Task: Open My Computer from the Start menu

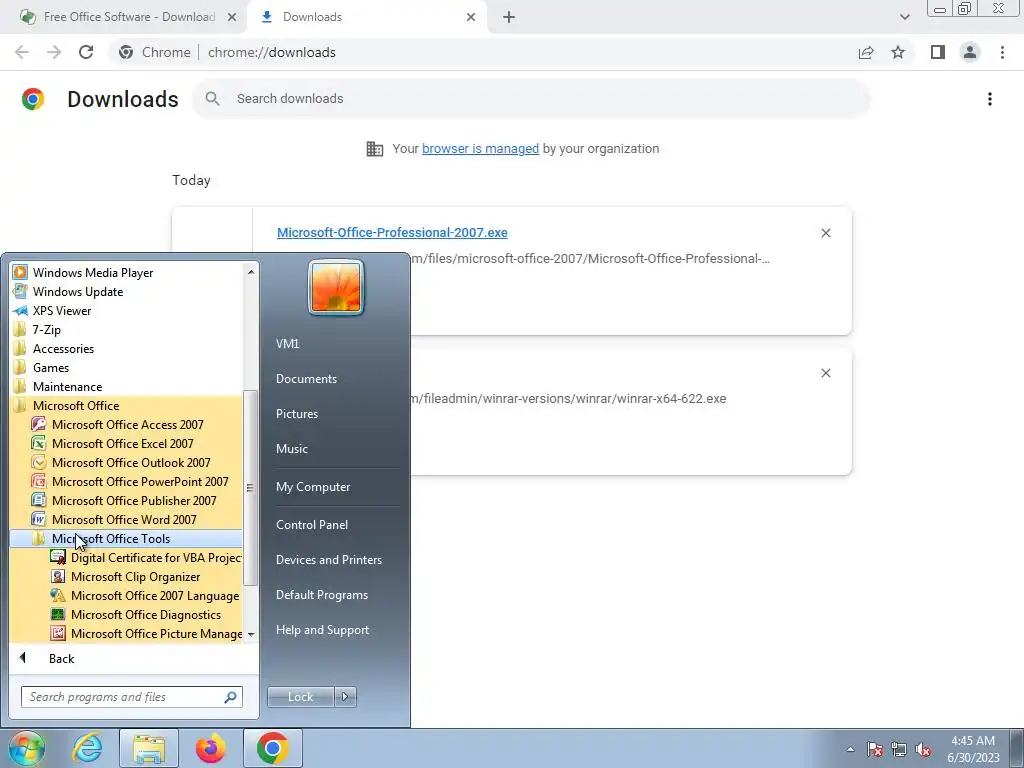Action: point(313,487)
